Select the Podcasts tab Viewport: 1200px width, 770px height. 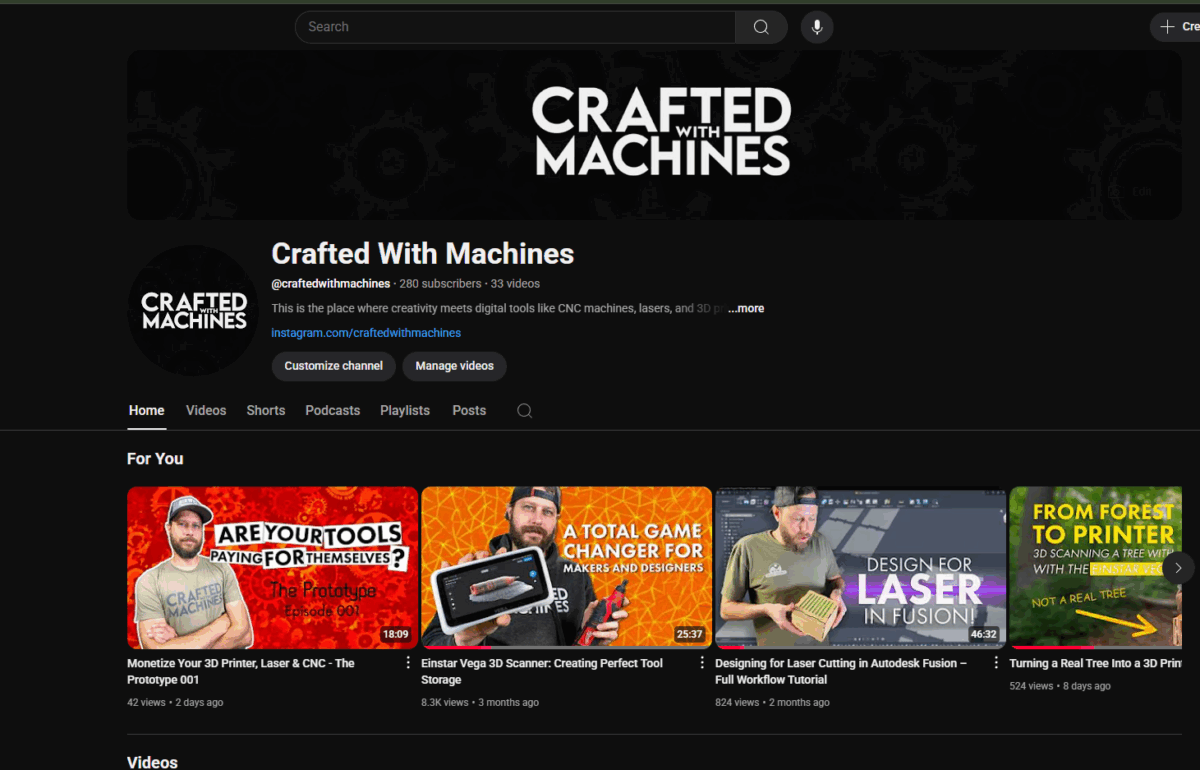333,411
